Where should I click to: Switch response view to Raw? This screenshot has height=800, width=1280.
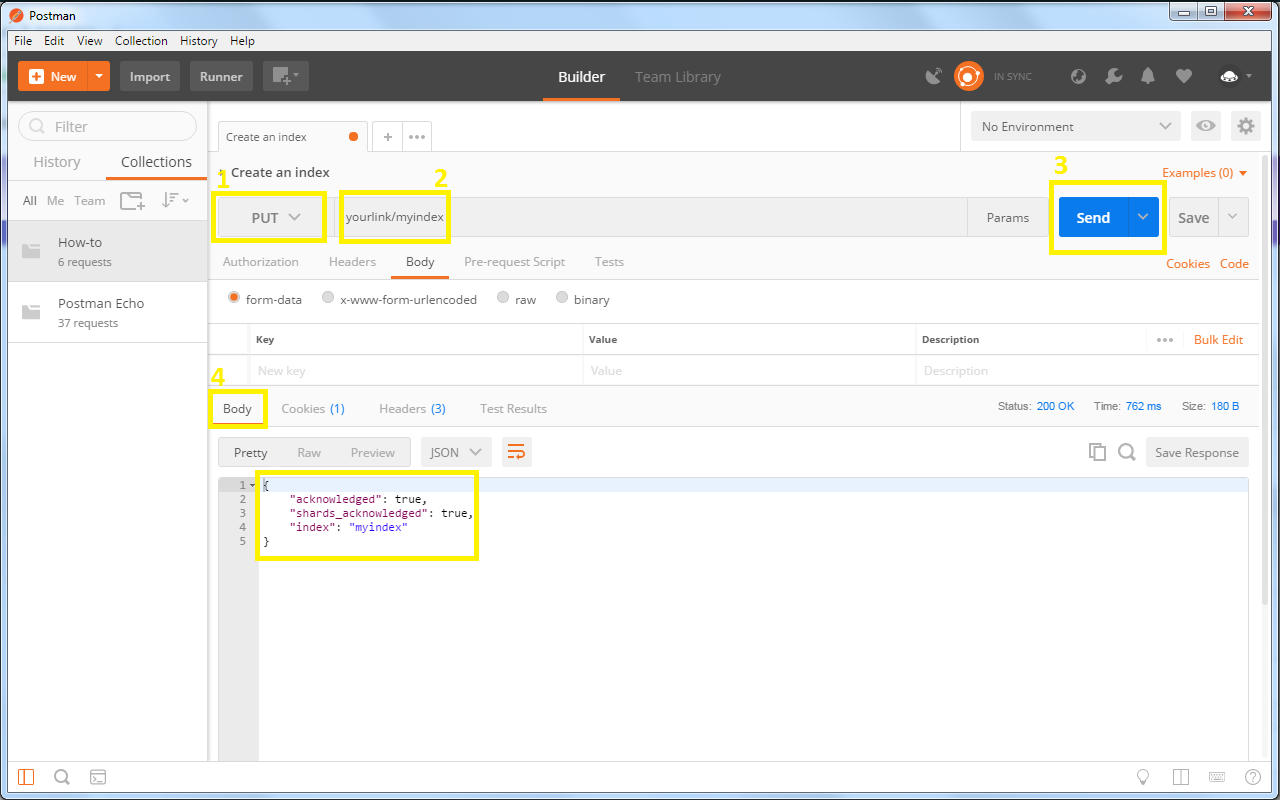point(309,453)
